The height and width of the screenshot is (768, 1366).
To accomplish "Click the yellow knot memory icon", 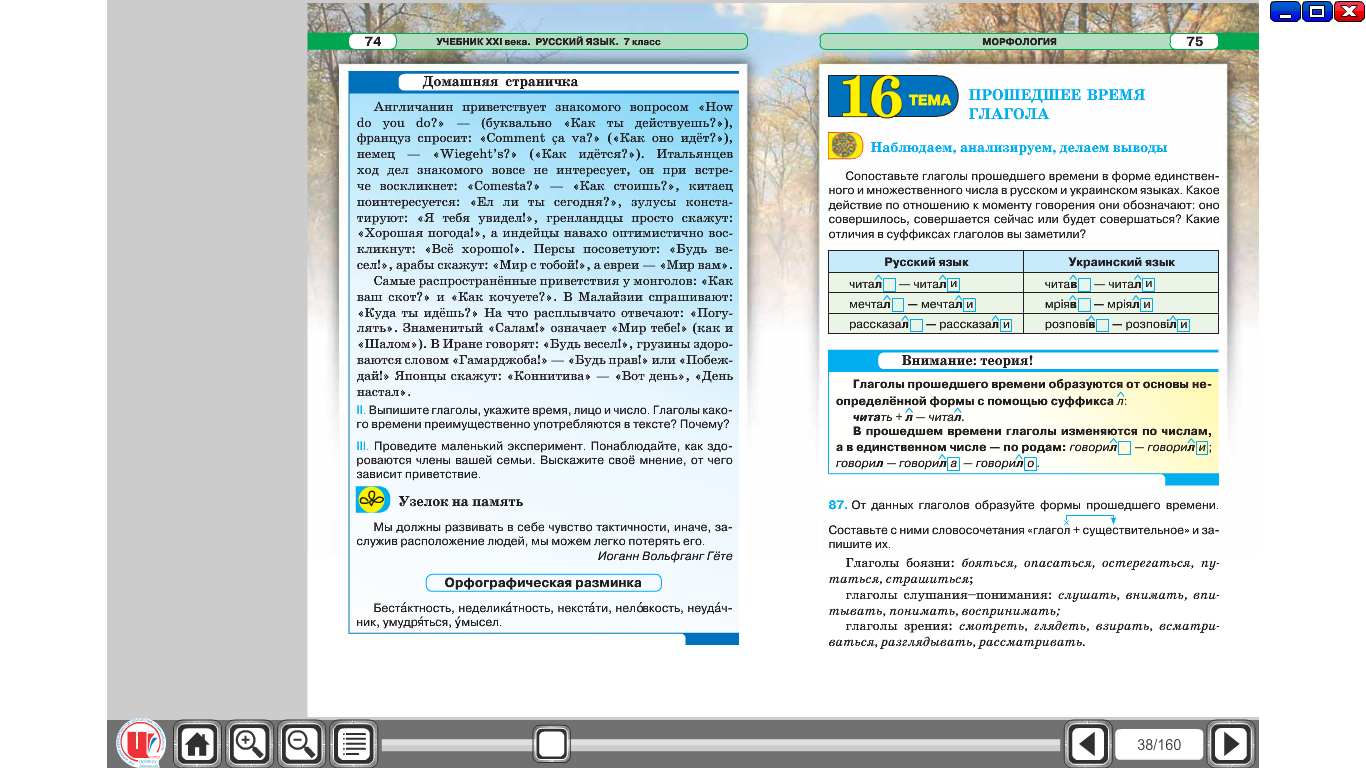I will [373, 500].
